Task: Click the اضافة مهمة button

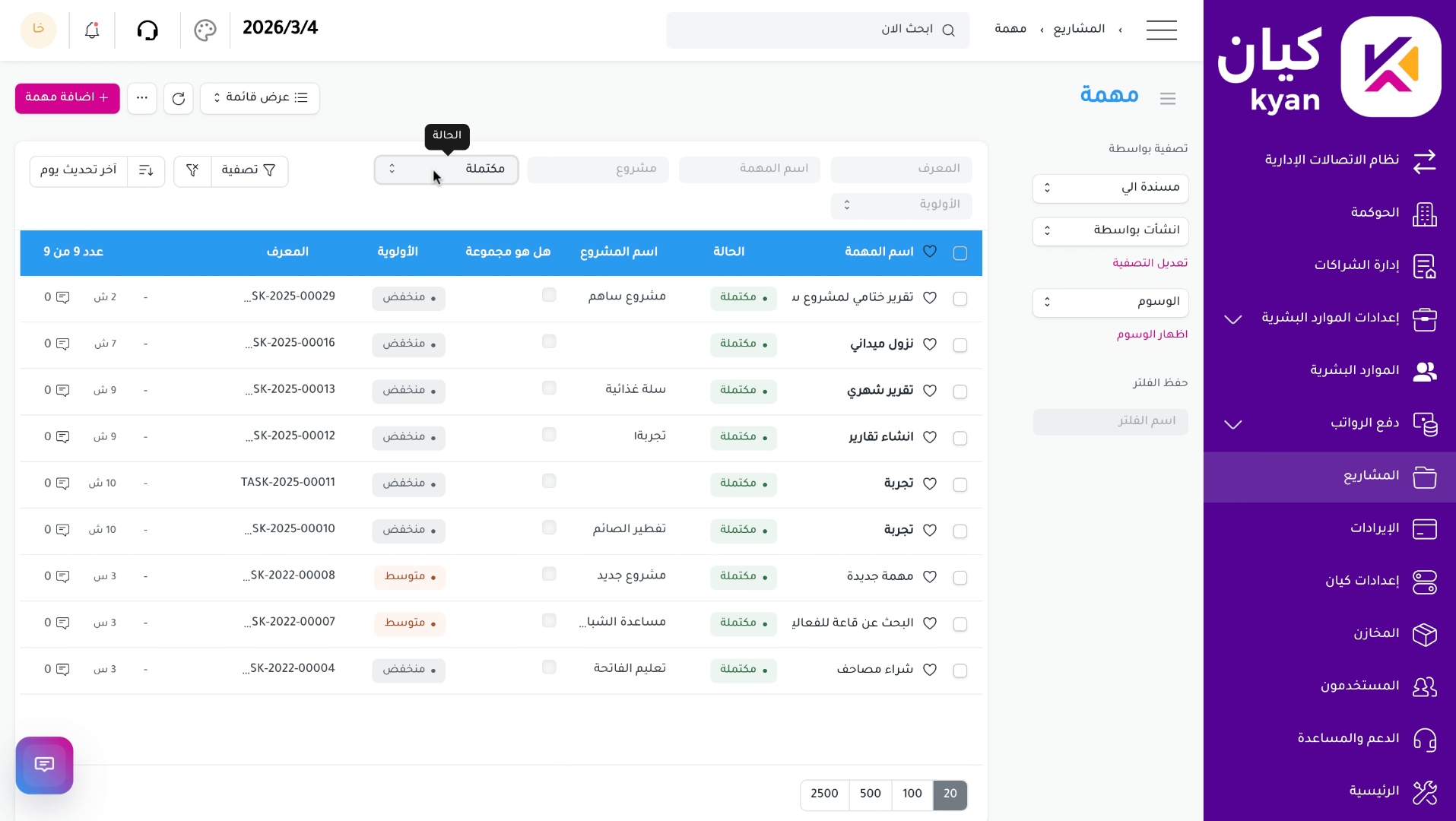Action: tap(66, 98)
